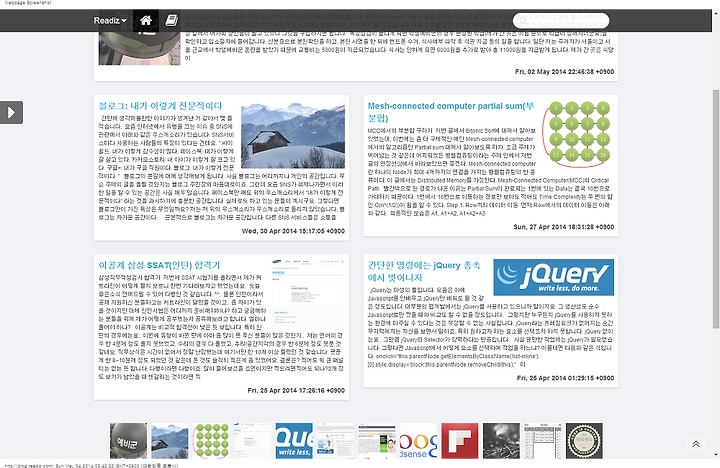Screen dimensions: 720x468
Task: Select the jQuery thumbnail in bottom strip
Action: coord(294,441)
